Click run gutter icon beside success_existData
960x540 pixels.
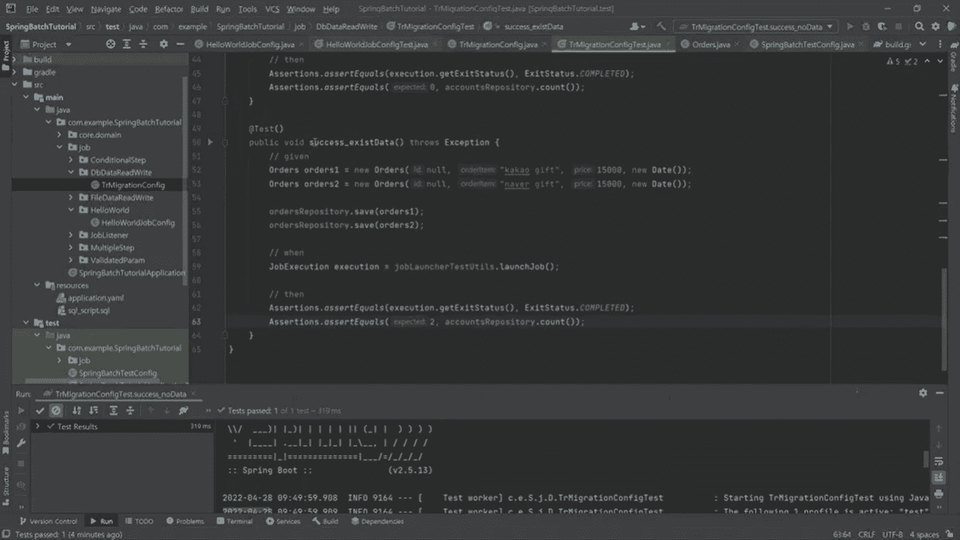(x=210, y=142)
